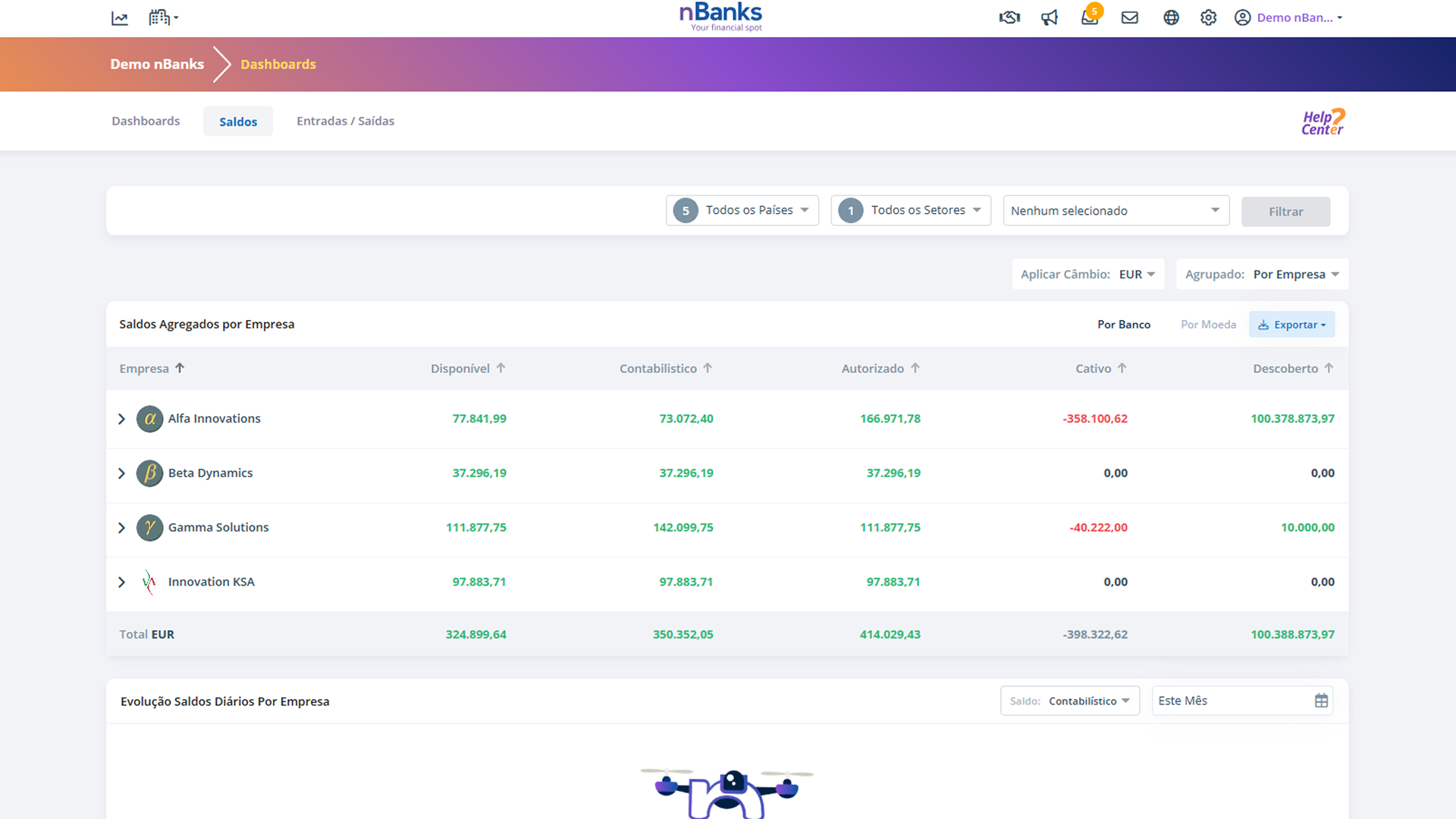Go to the Dashboards tab
Screen dimensions: 1456x819
point(146,121)
